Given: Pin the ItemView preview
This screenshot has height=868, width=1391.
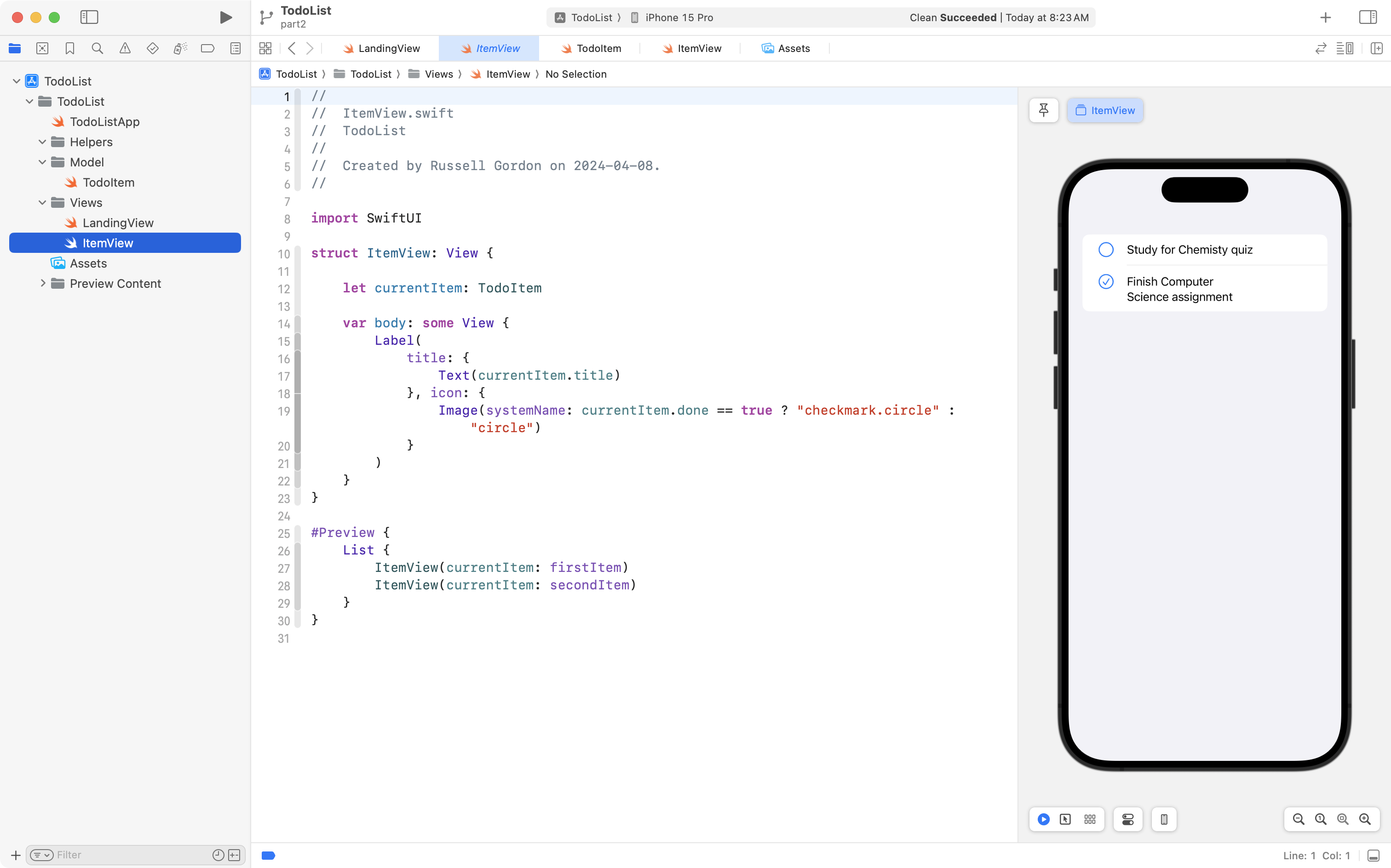Looking at the screenshot, I should click(1044, 110).
